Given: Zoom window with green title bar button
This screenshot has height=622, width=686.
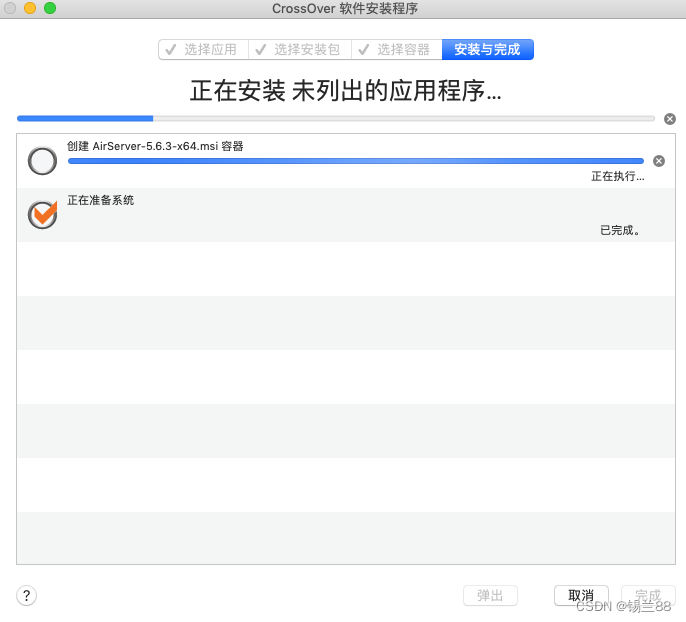Looking at the screenshot, I should tap(50, 8).
